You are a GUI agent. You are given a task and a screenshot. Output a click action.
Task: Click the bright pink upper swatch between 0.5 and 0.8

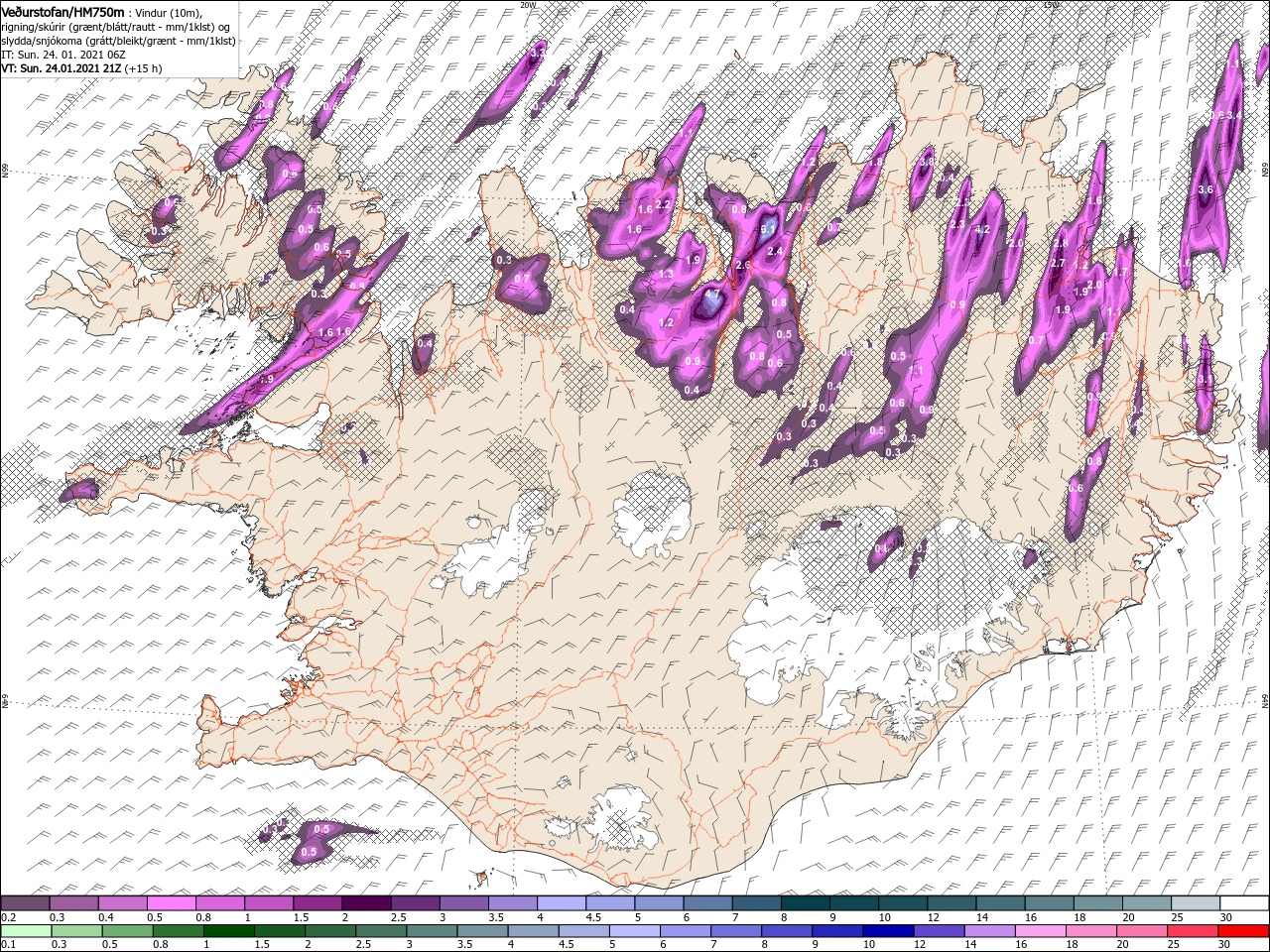[x=172, y=903]
